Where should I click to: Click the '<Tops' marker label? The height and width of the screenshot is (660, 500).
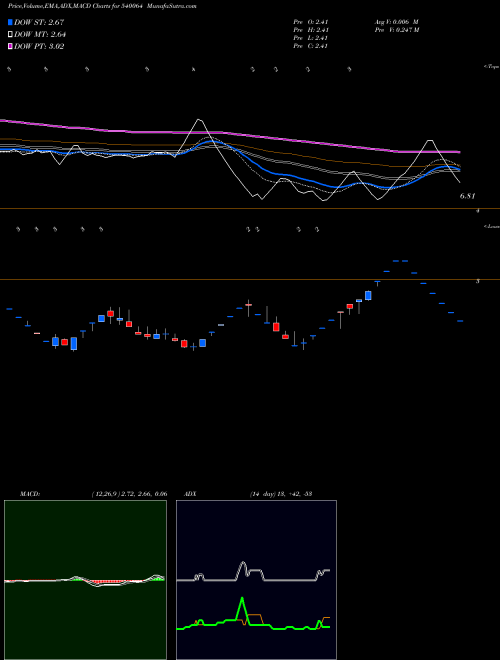(492, 67)
